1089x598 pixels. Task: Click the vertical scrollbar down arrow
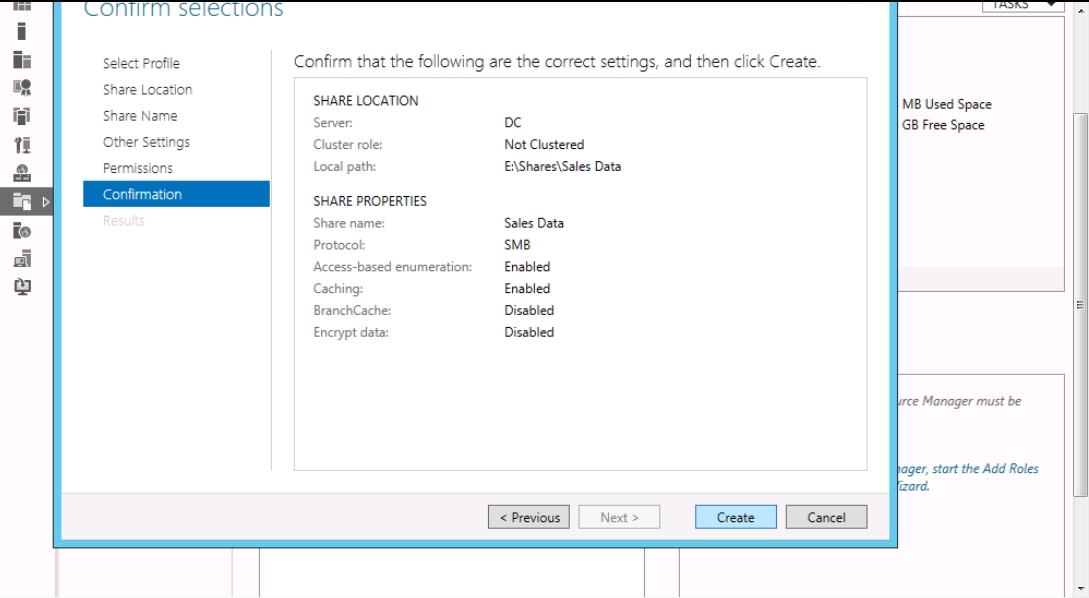pos(1081,588)
